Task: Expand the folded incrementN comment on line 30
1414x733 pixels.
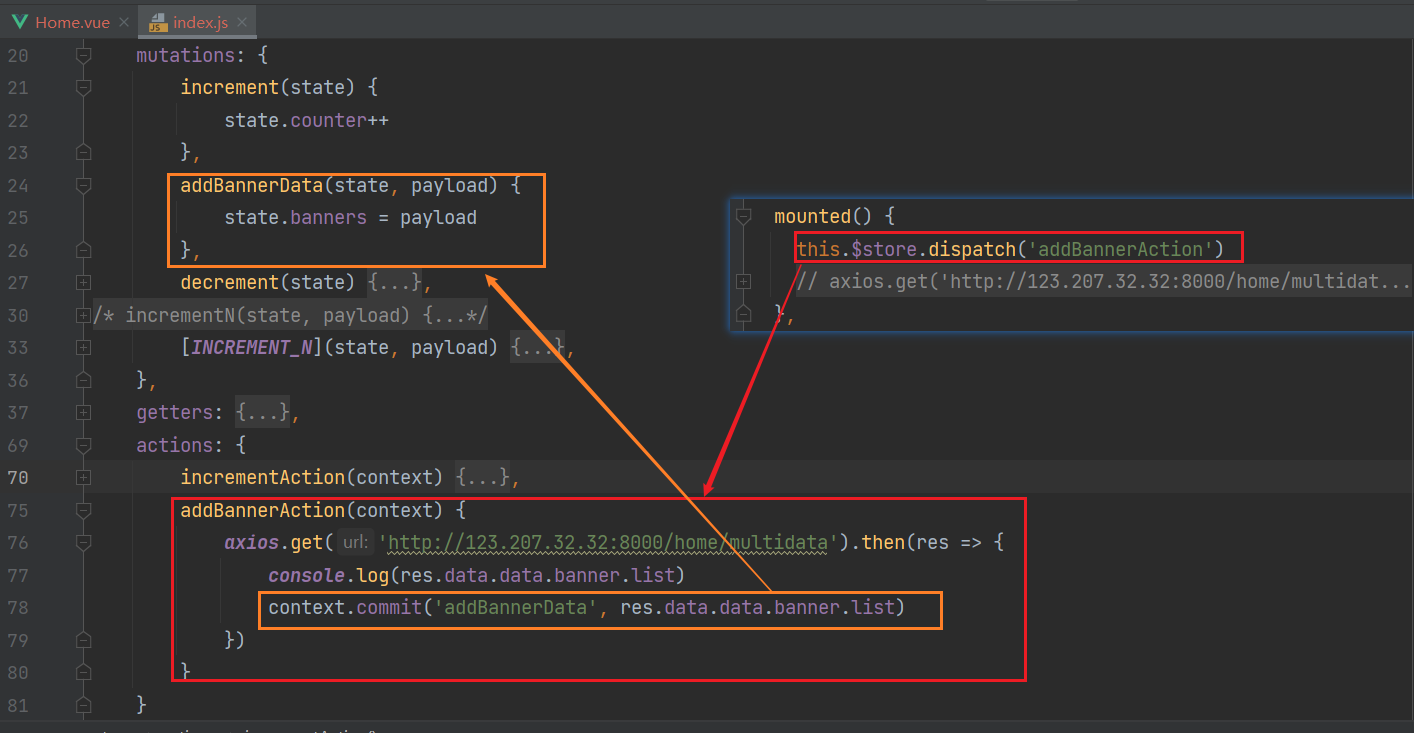Action: (x=83, y=315)
